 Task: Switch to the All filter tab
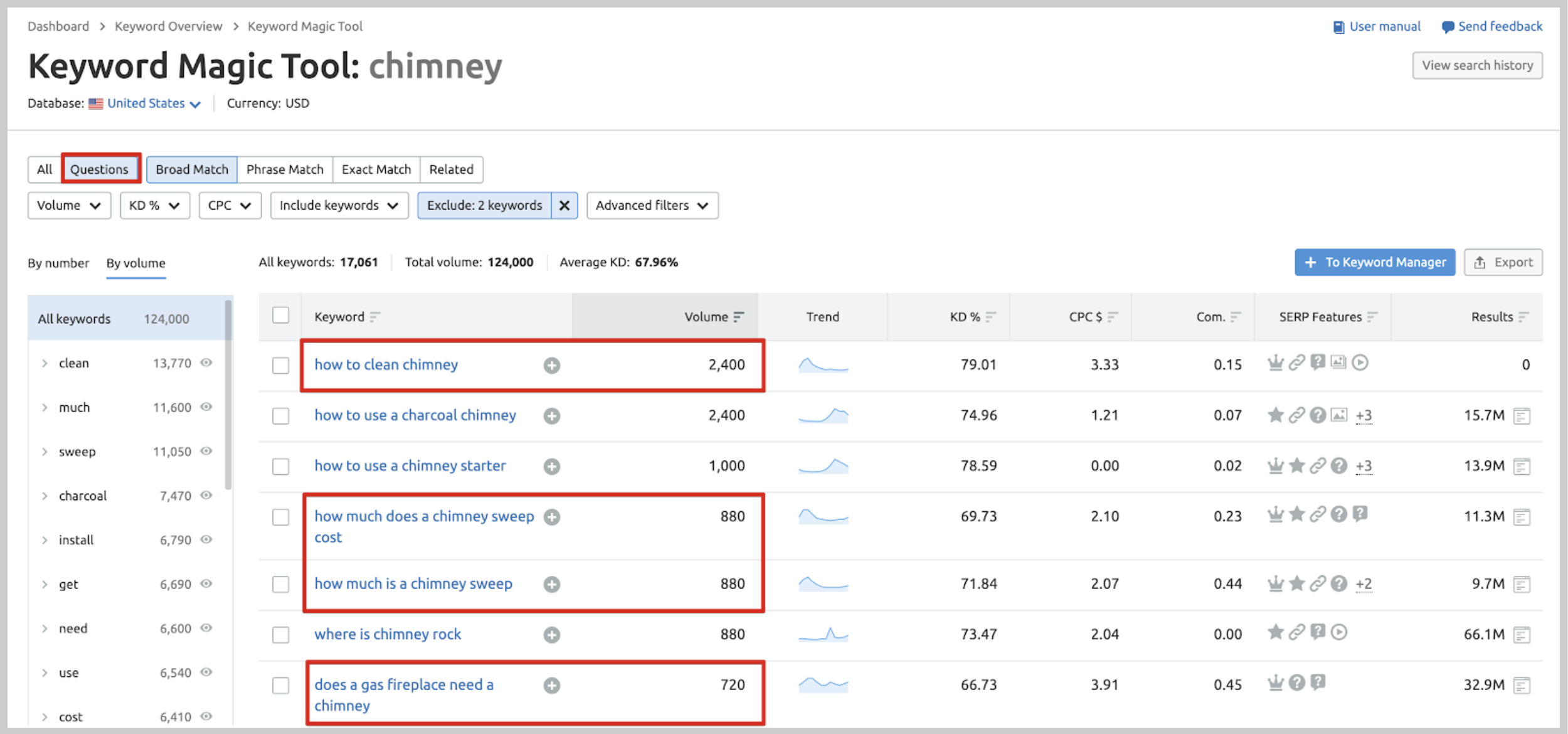(x=45, y=169)
